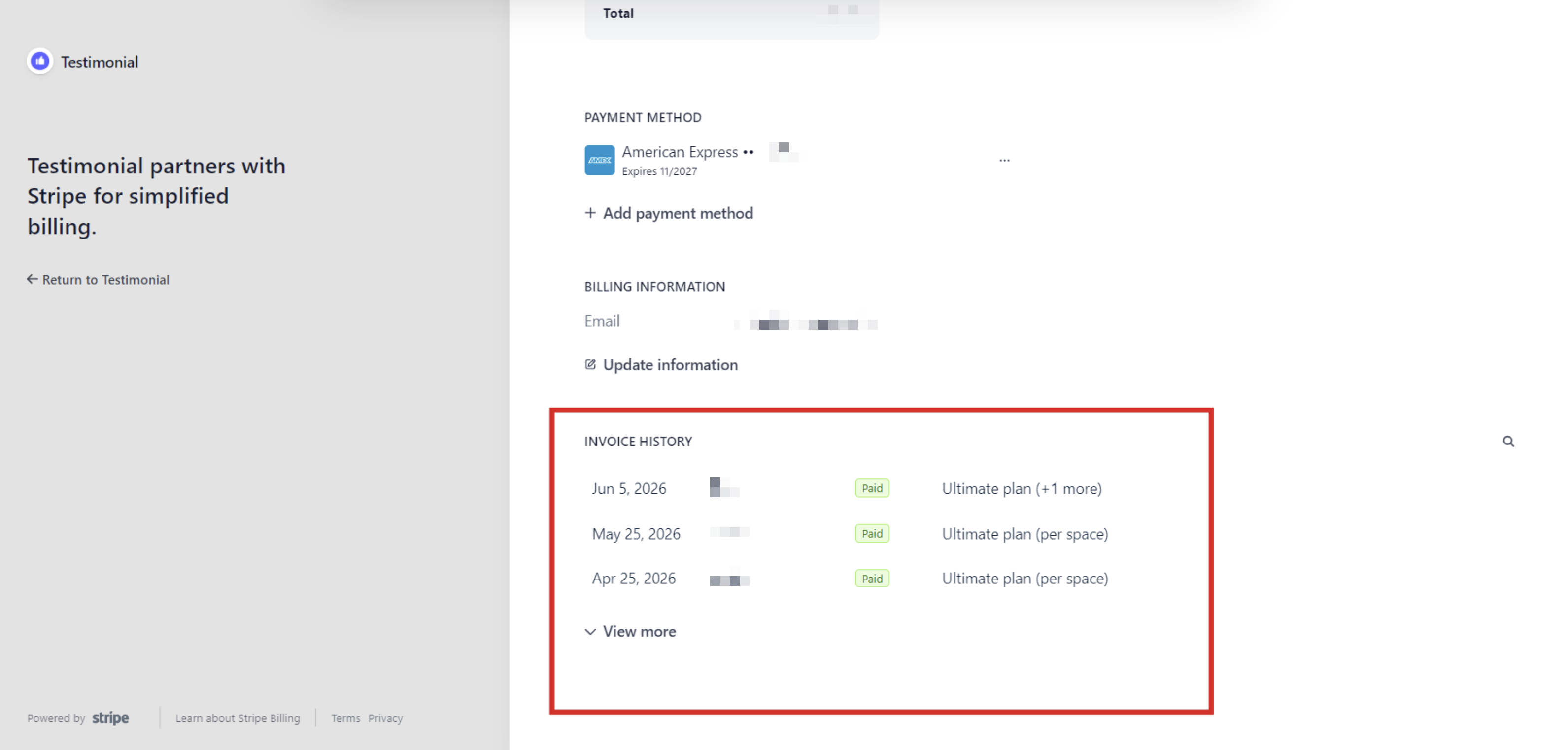
Task: Click the Paid badge on Jun 5 invoice
Action: 872,488
